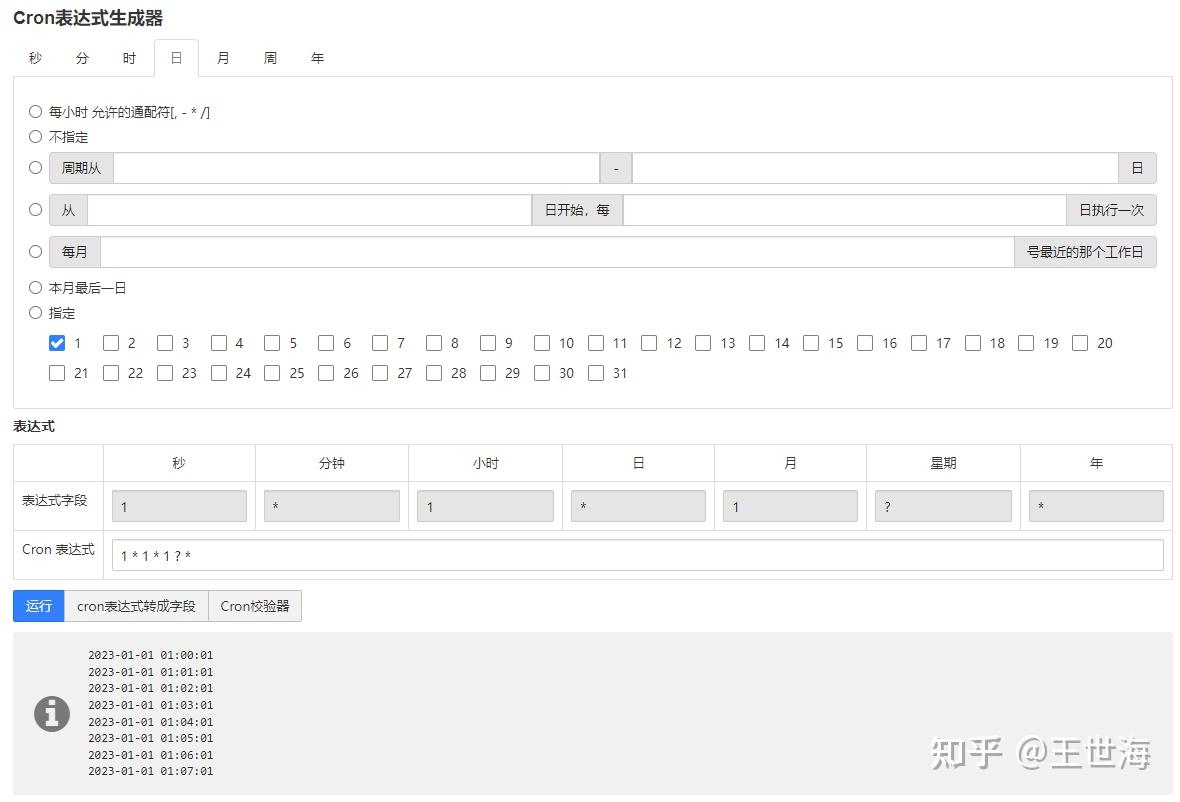Click the 表达式 section heading
This screenshot has height=802, width=1180.
(34, 427)
